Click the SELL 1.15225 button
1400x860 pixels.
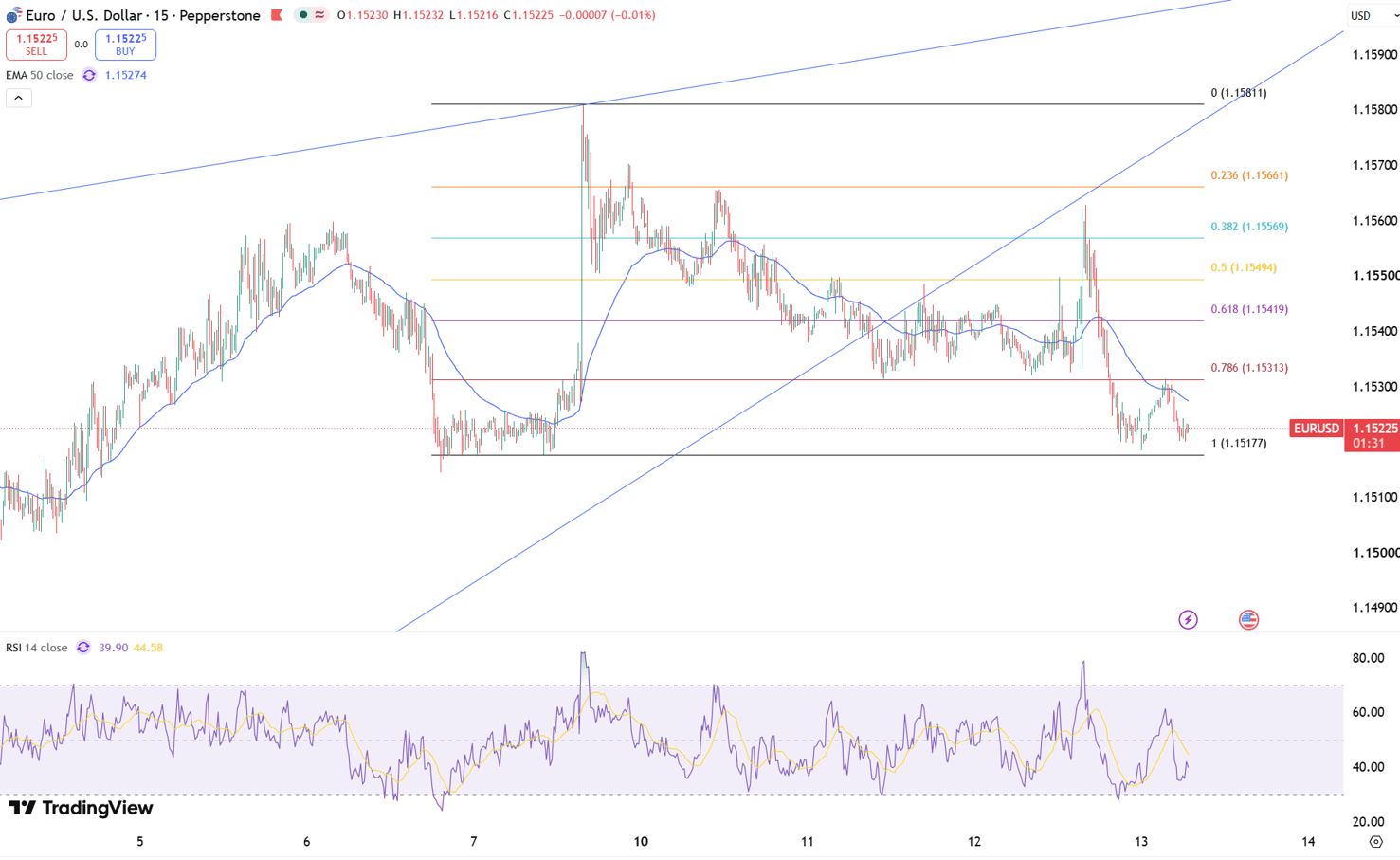pos(36,45)
